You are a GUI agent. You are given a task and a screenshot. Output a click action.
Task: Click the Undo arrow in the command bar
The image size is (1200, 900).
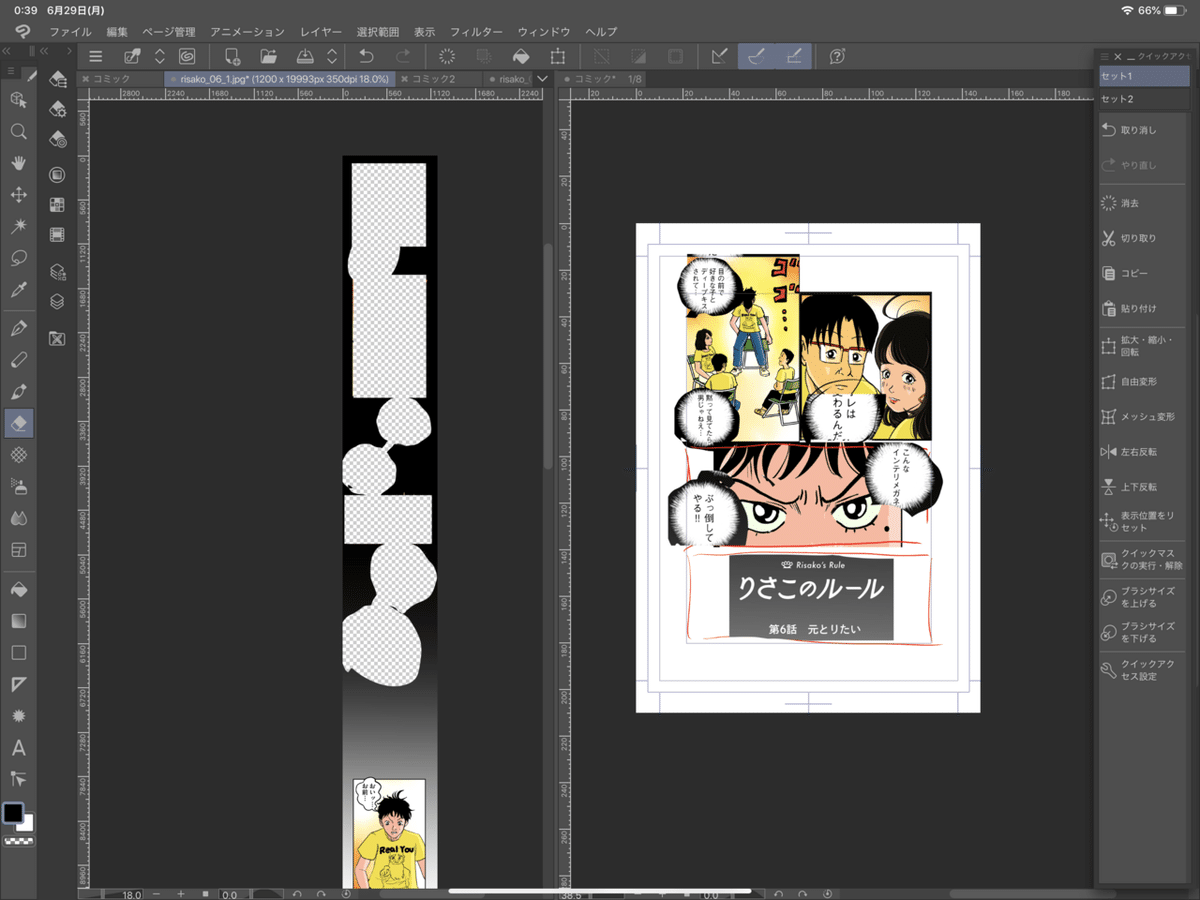[x=366, y=57]
